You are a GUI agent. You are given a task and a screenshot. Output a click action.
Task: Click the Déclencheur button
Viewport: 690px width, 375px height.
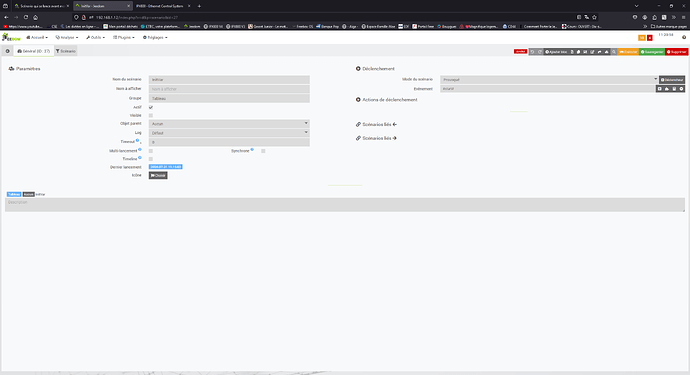672,80
